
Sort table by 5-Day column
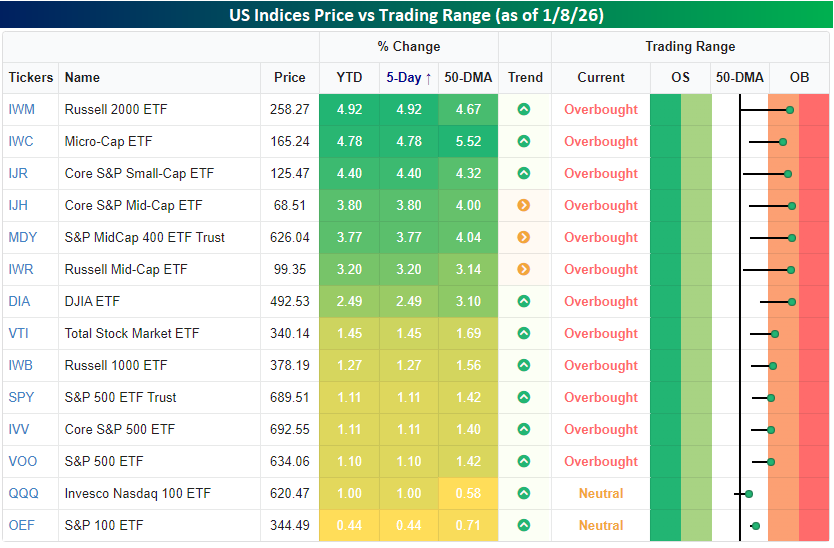[x=408, y=78]
